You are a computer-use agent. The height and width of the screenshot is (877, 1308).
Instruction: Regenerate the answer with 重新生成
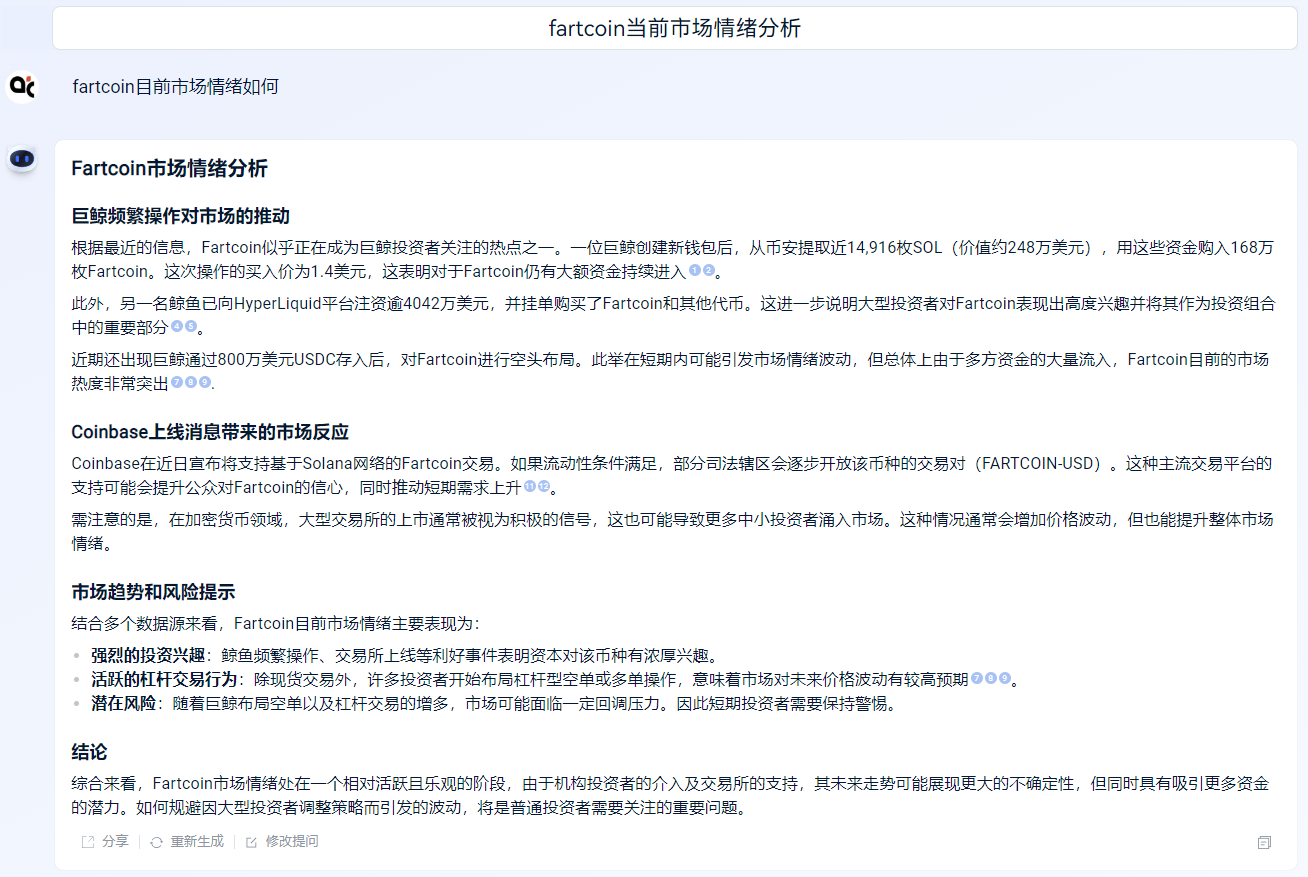(187, 842)
